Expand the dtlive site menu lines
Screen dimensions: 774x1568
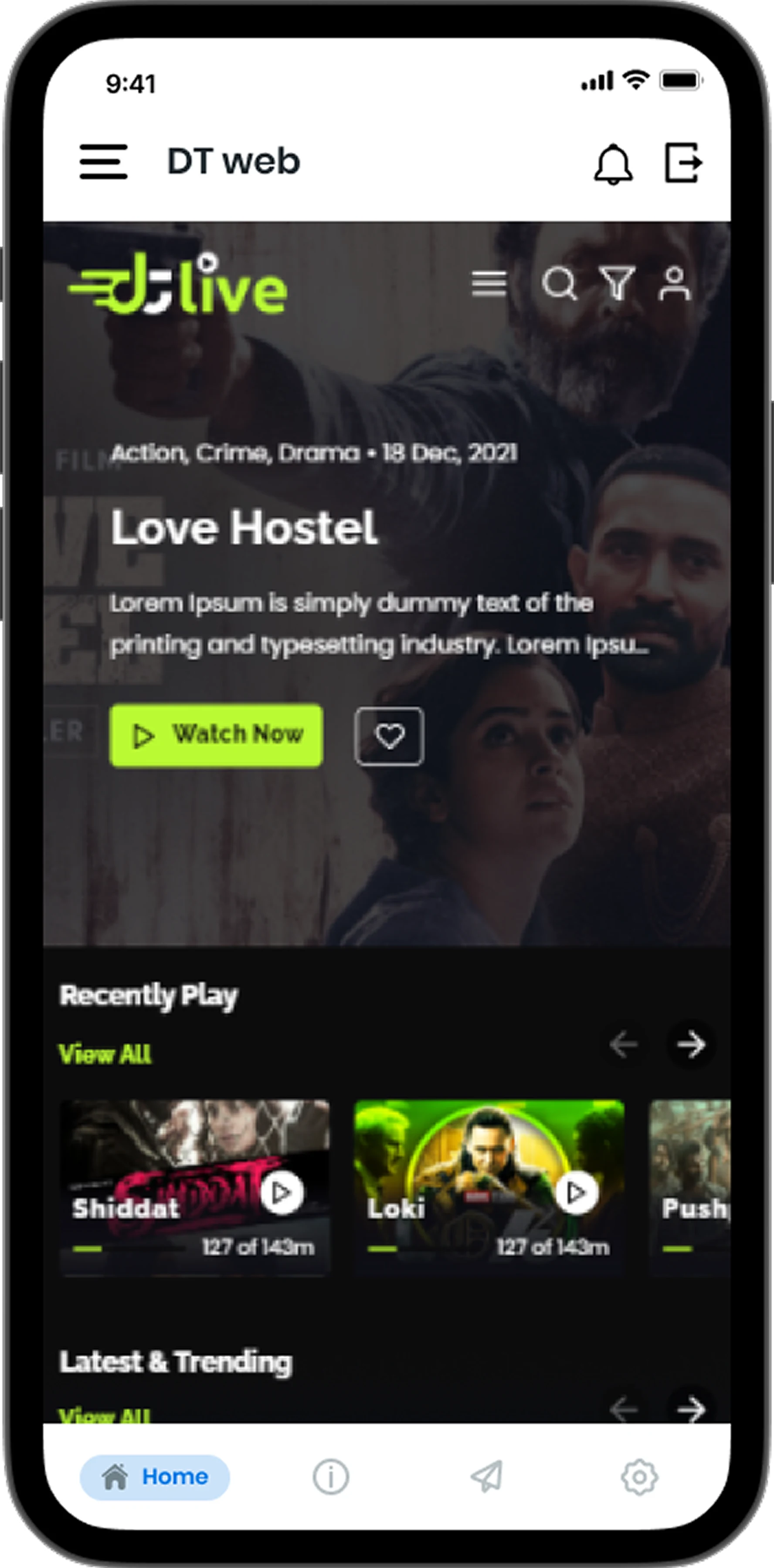(489, 284)
